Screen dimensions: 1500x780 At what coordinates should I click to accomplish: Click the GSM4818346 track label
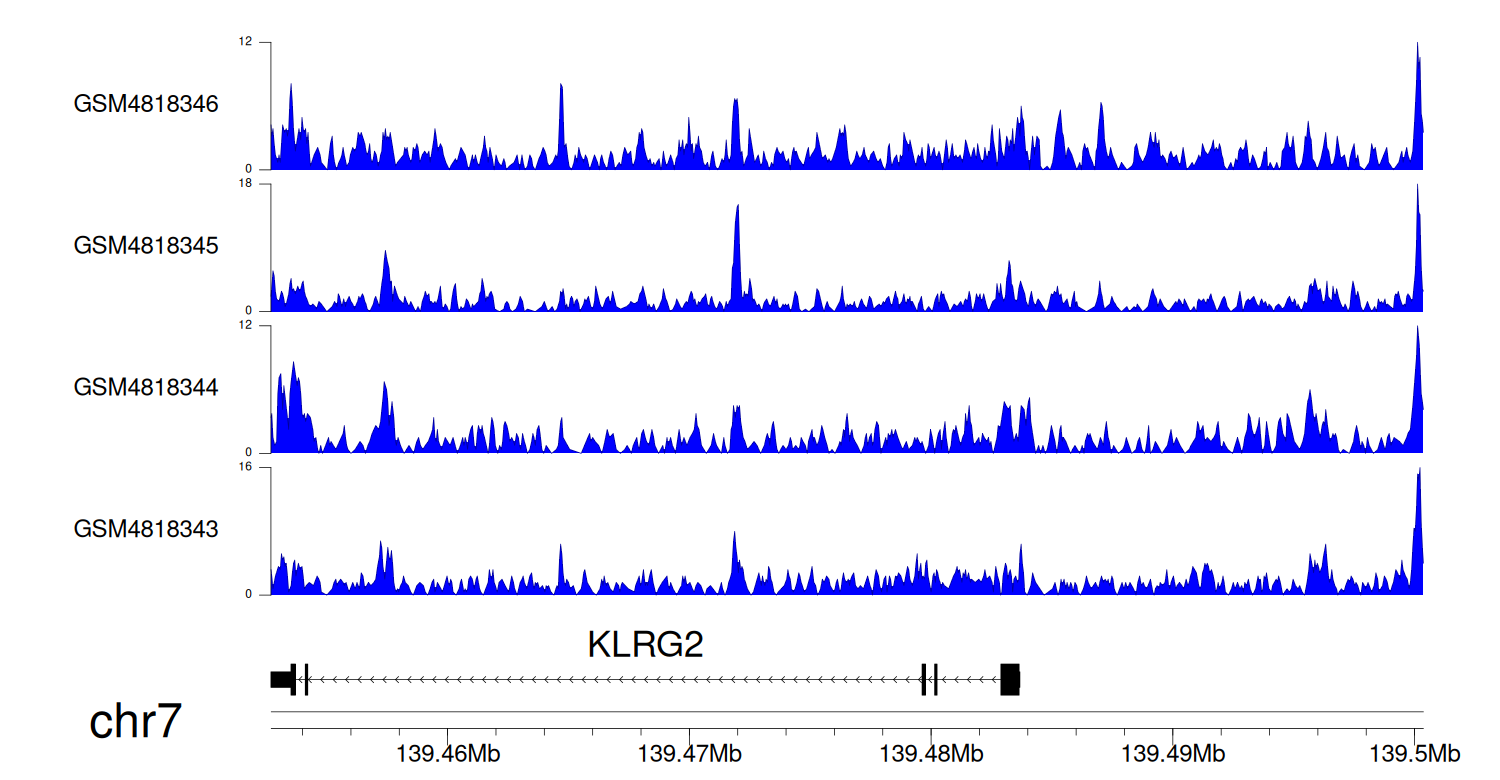(146, 104)
